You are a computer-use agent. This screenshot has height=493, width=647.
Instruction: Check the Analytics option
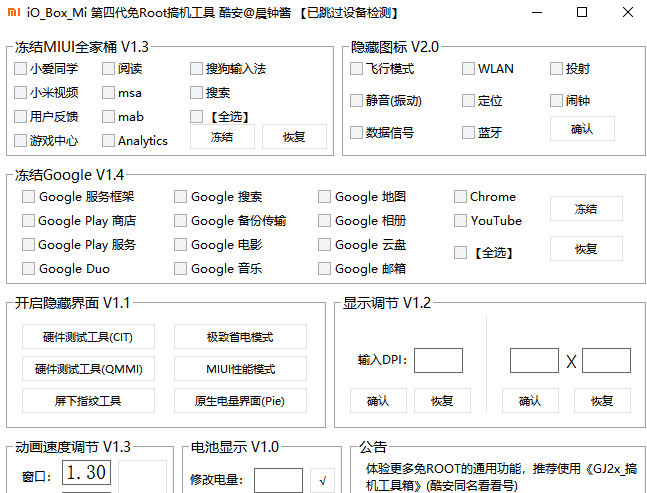tap(108, 140)
